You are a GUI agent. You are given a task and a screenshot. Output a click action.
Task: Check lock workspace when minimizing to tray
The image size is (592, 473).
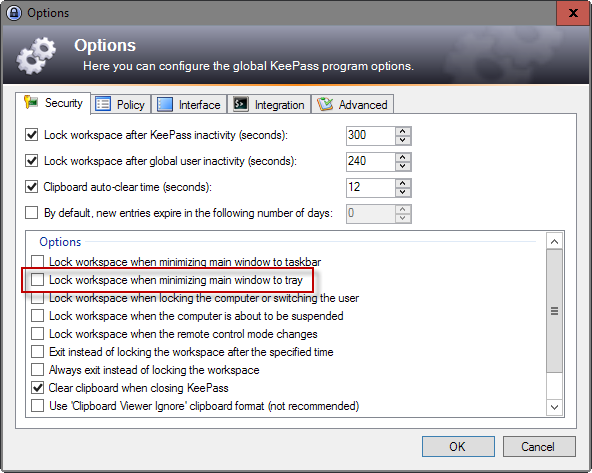pos(37,280)
